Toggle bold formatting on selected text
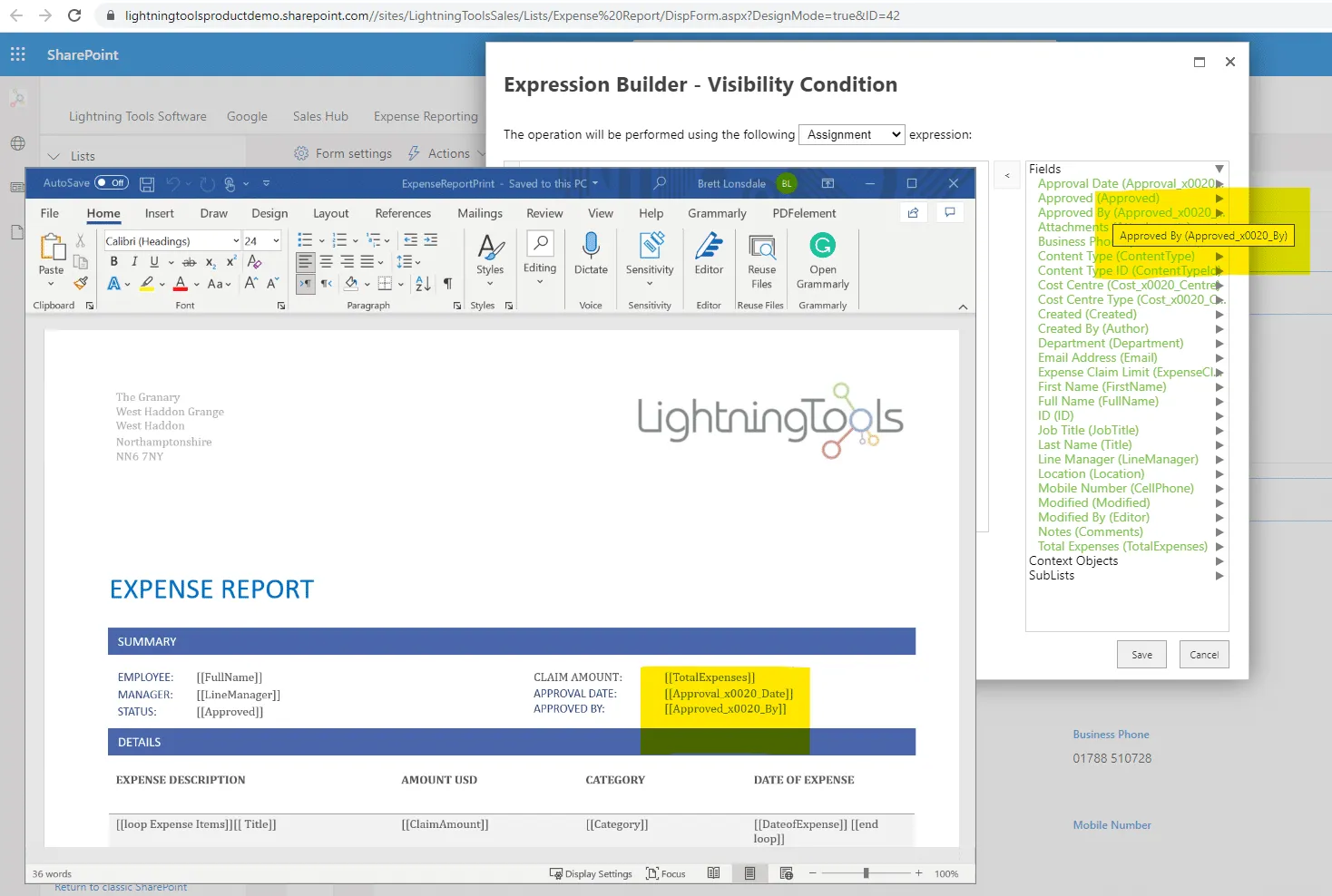1332x896 pixels. pyautogui.click(x=113, y=261)
